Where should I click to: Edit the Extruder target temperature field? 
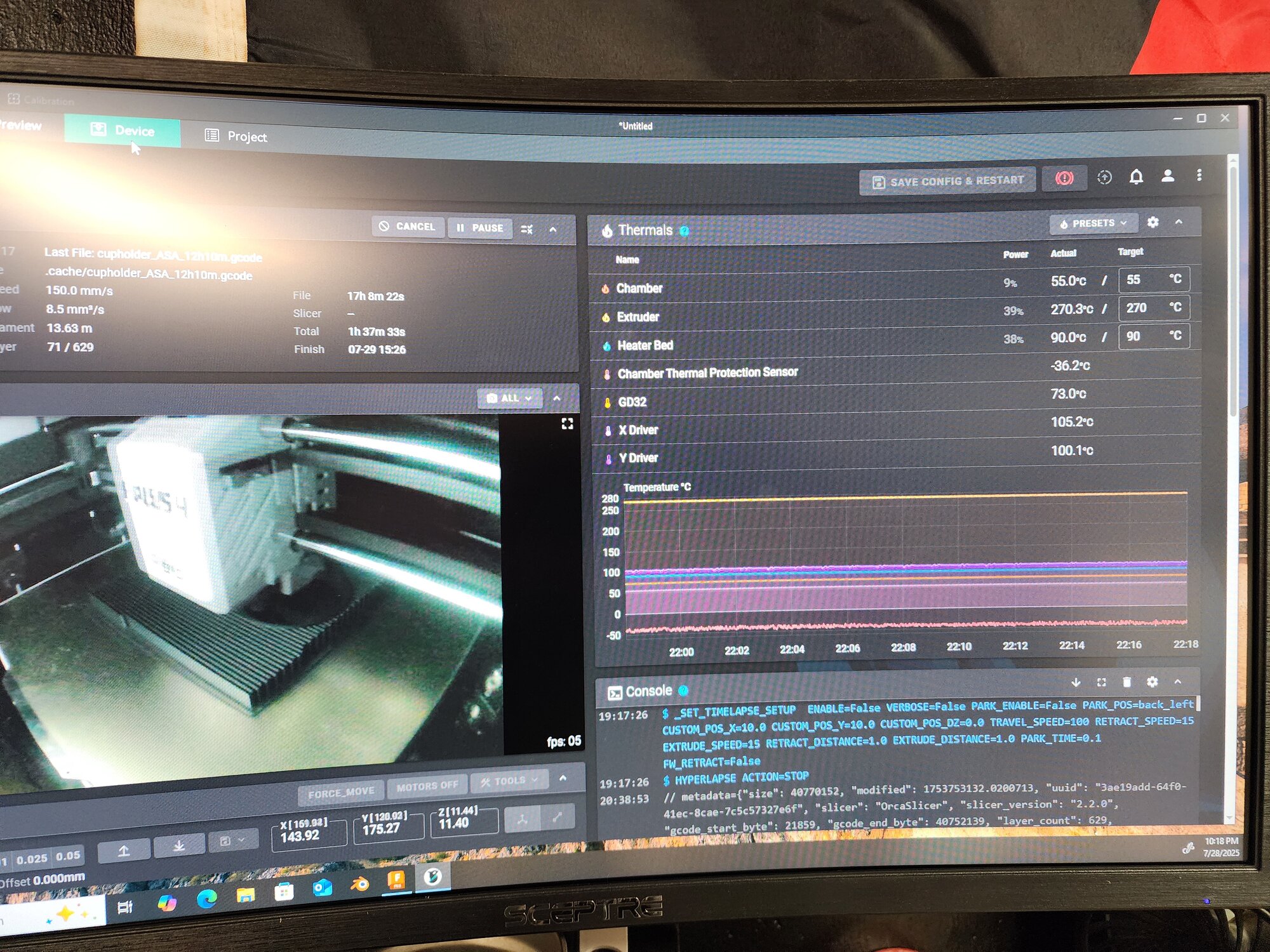click(1154, 307)
